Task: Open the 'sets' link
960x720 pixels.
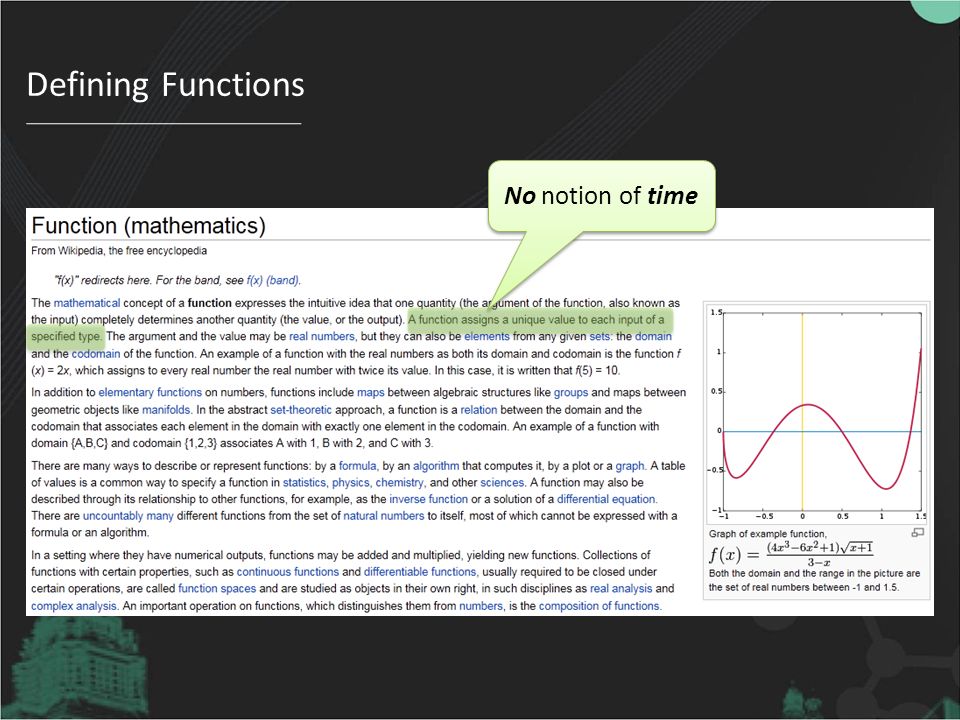Action: [x=600, y=336]
